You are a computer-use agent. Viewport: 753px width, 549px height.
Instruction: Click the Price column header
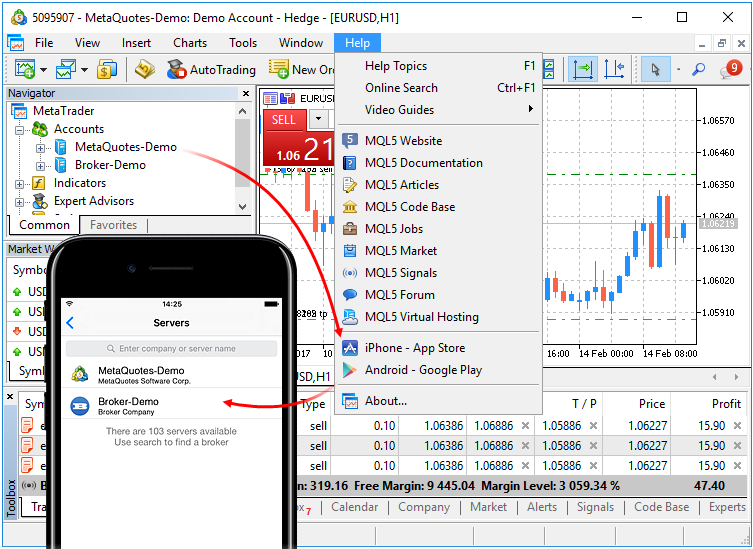[637, 404]
